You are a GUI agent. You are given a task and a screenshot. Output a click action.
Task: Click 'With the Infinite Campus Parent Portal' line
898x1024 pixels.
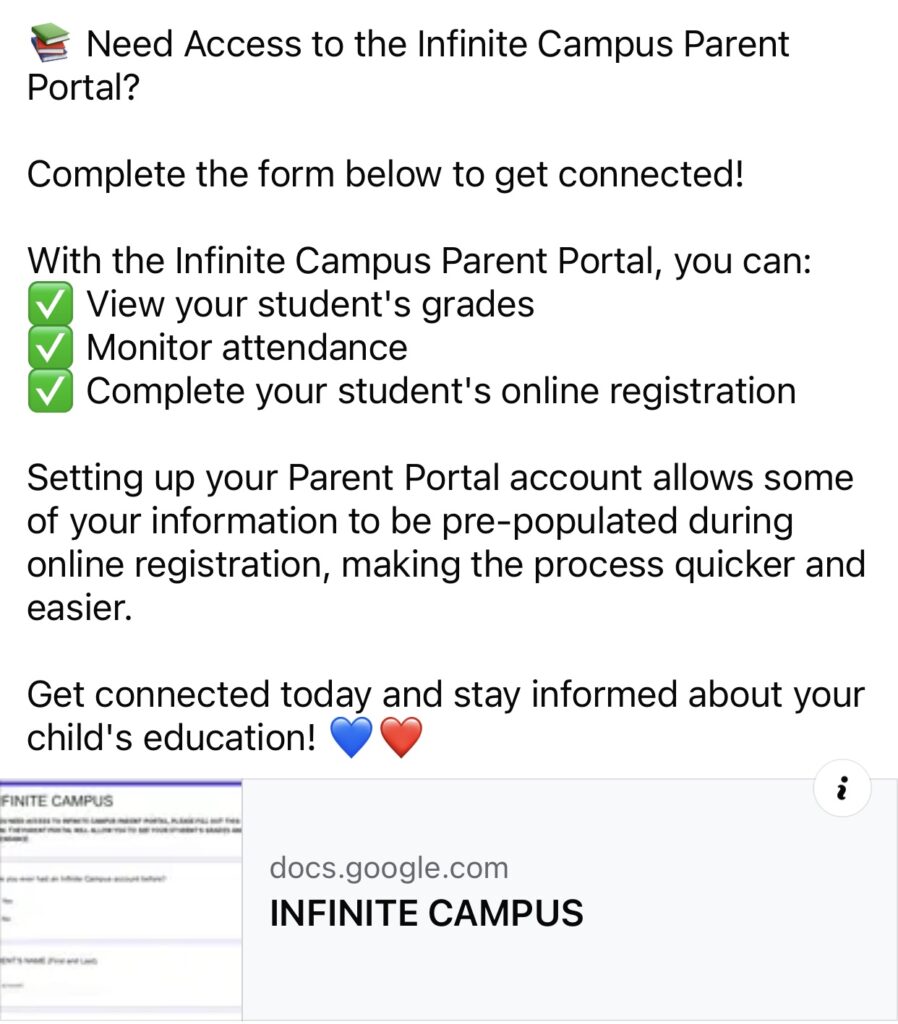[x=419, y=261]
